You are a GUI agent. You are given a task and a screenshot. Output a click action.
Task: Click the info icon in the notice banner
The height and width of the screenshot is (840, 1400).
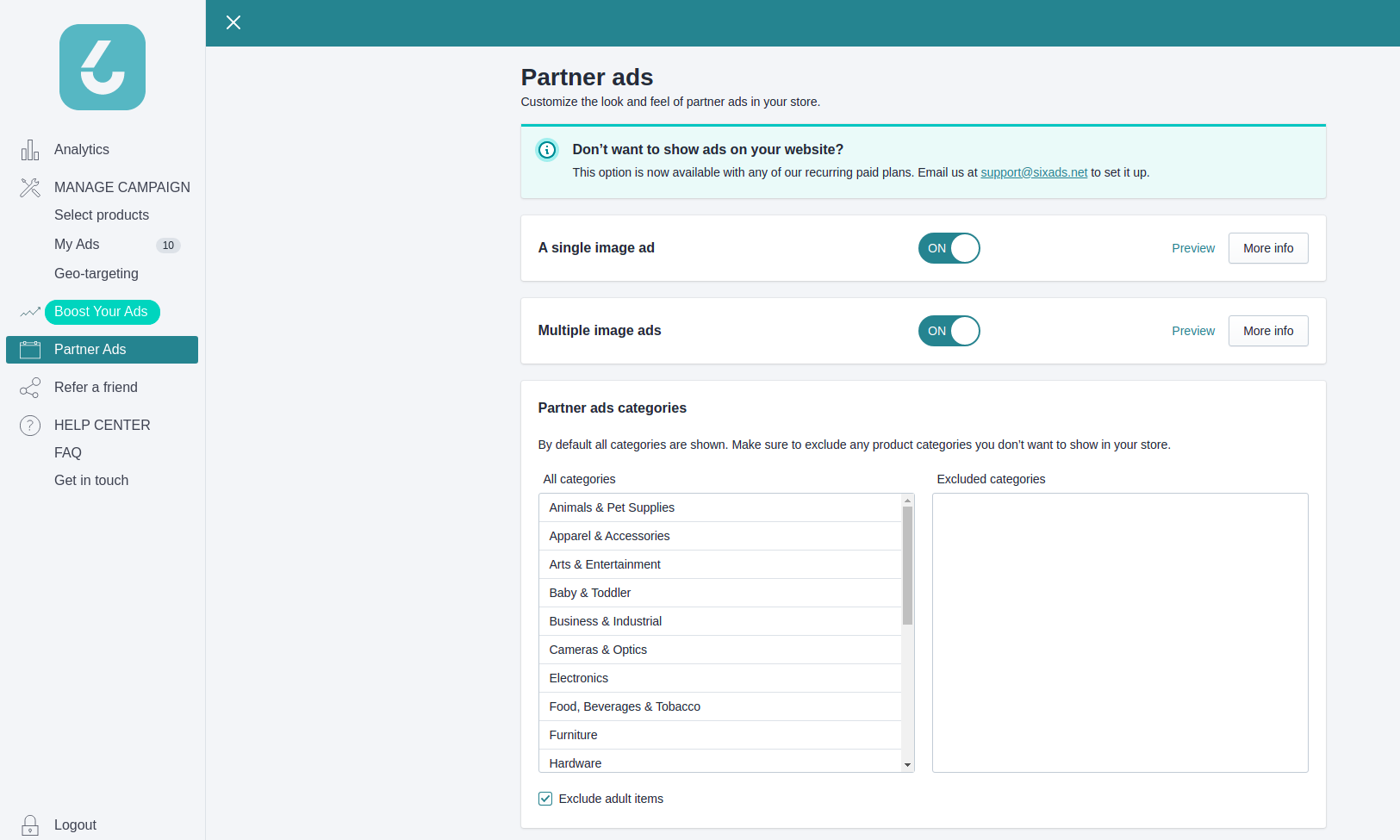pyautogui.click(x=547, y=150)
